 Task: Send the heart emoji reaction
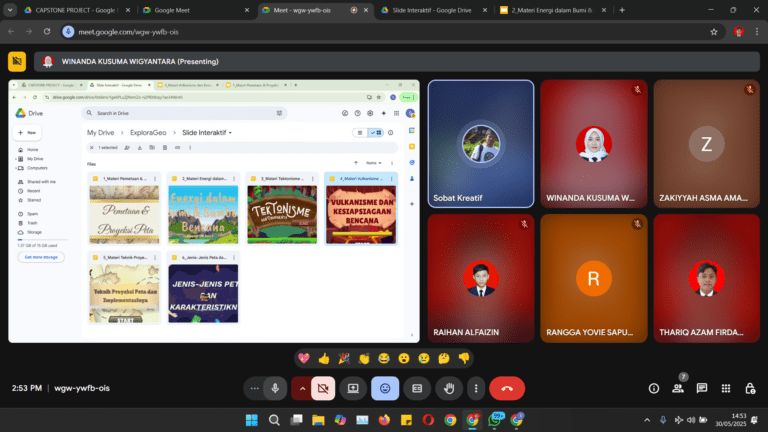(302, 358)
